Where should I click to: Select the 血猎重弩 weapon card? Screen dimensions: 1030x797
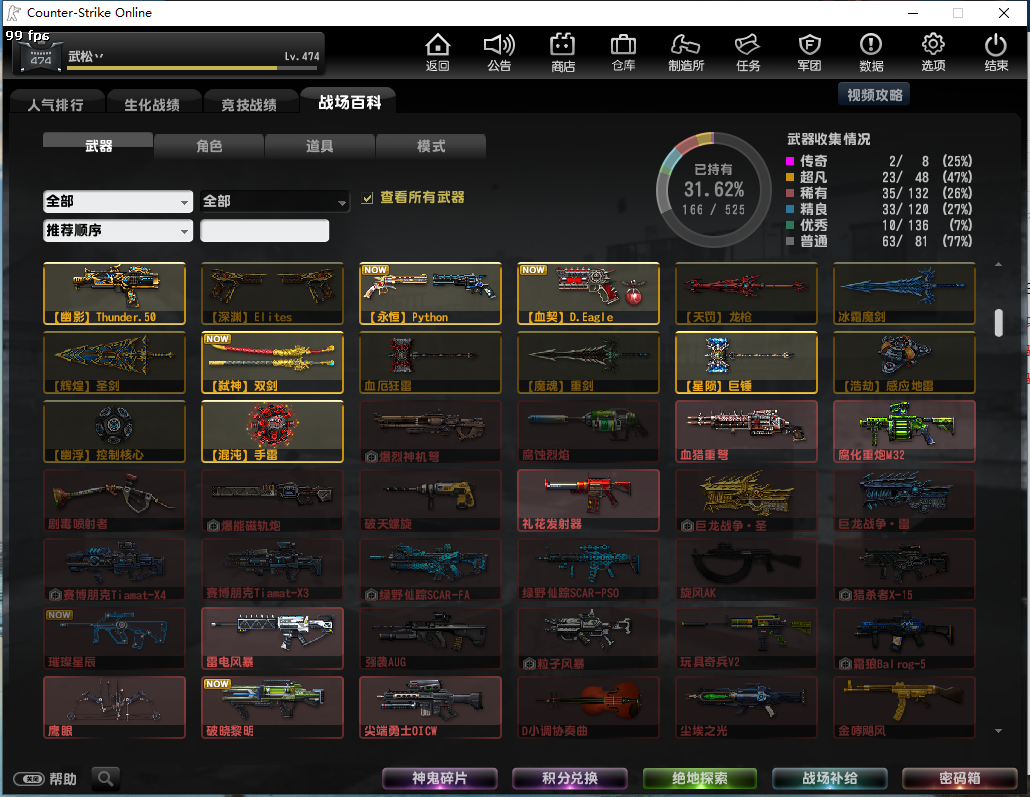click(x=746, y=432)
